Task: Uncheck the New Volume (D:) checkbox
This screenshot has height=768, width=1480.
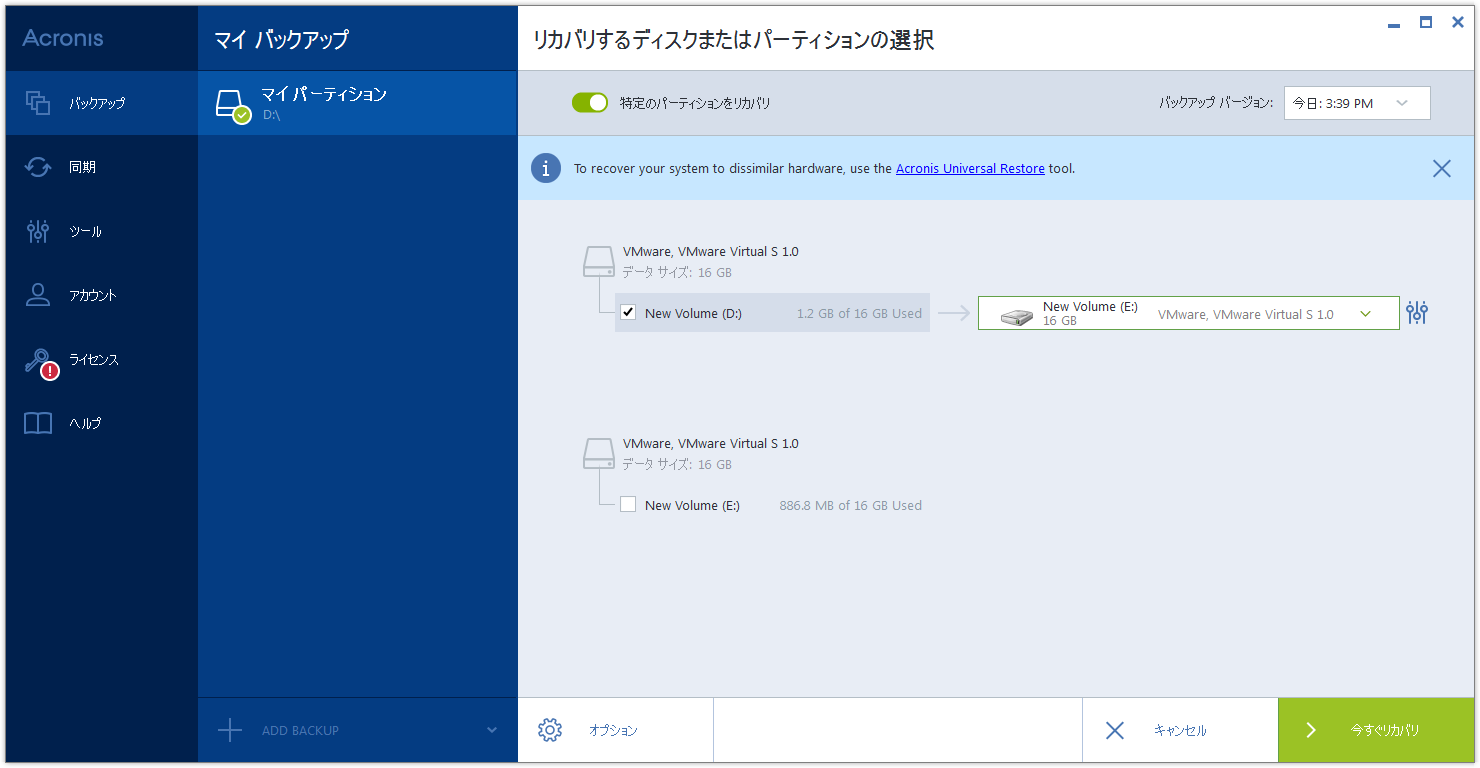Action: (x=628, y=312)
